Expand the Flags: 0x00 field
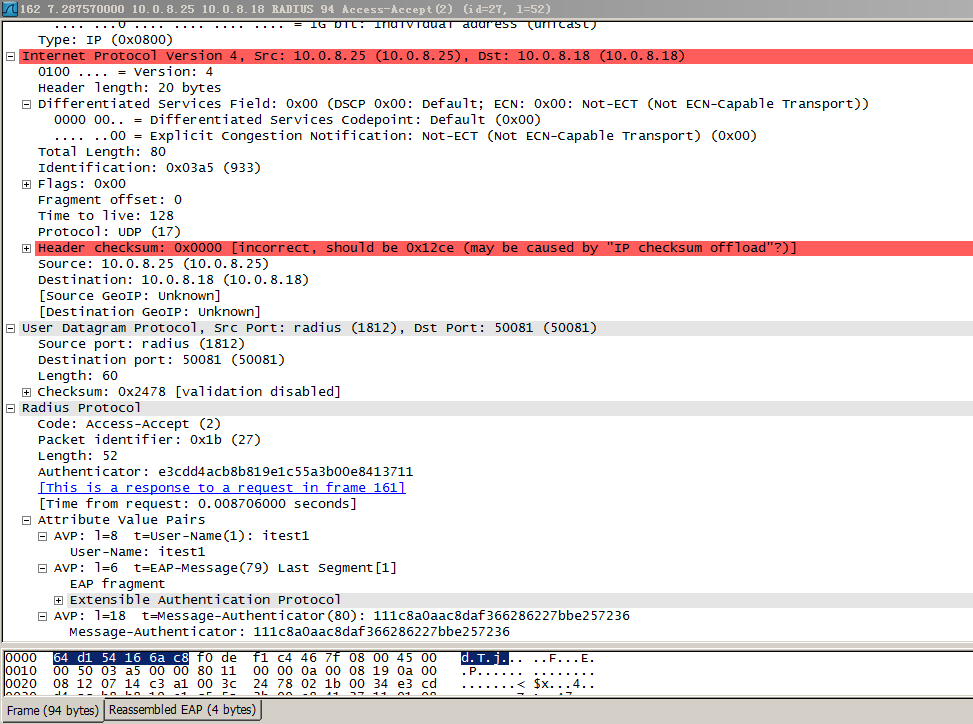This screenshot has height=724, width=973. coord(26,183)
